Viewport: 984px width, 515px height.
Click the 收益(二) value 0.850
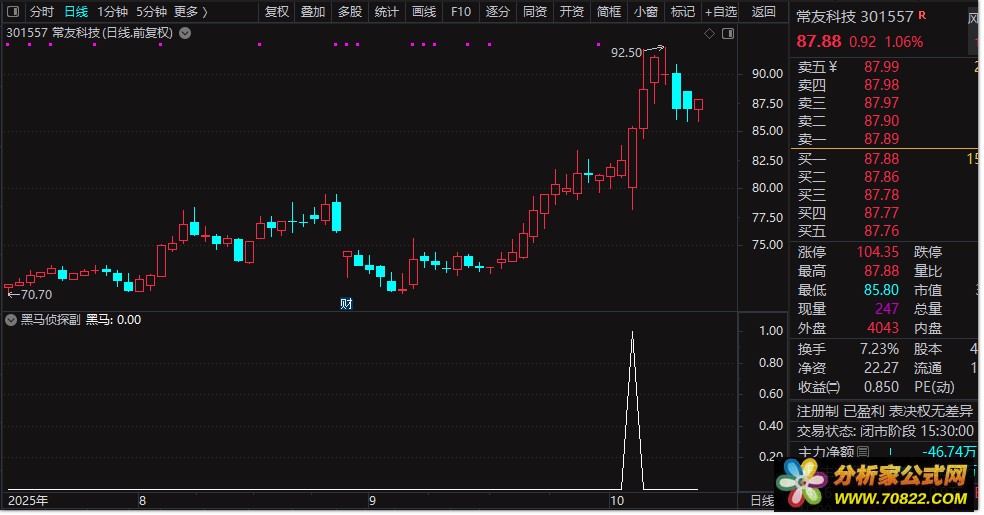point(881,386)
